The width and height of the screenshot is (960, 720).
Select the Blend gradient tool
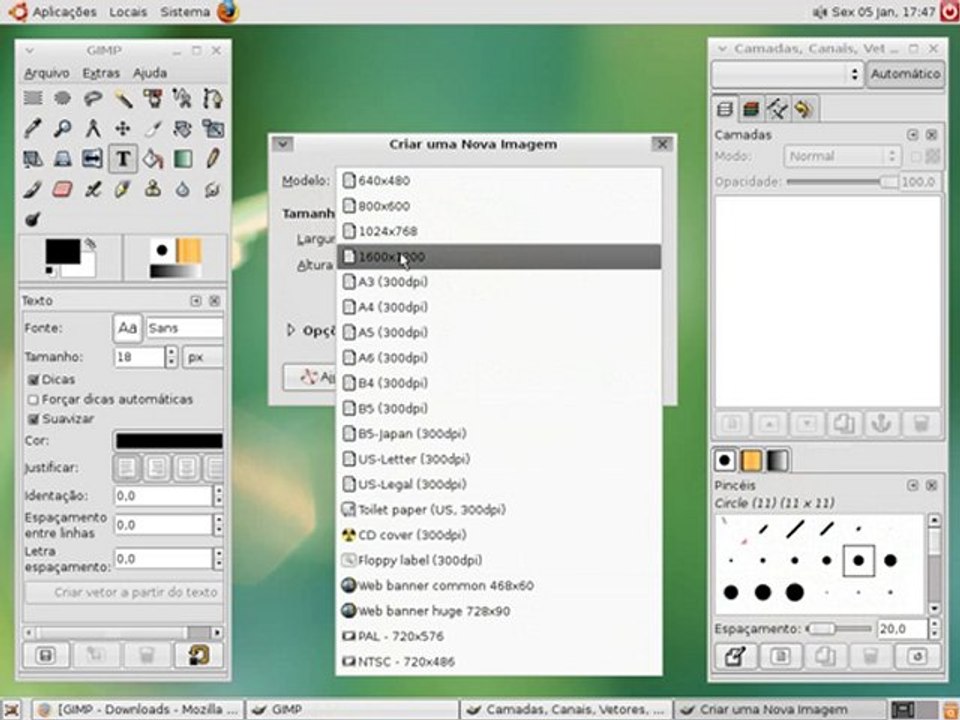tap(182, 159)
